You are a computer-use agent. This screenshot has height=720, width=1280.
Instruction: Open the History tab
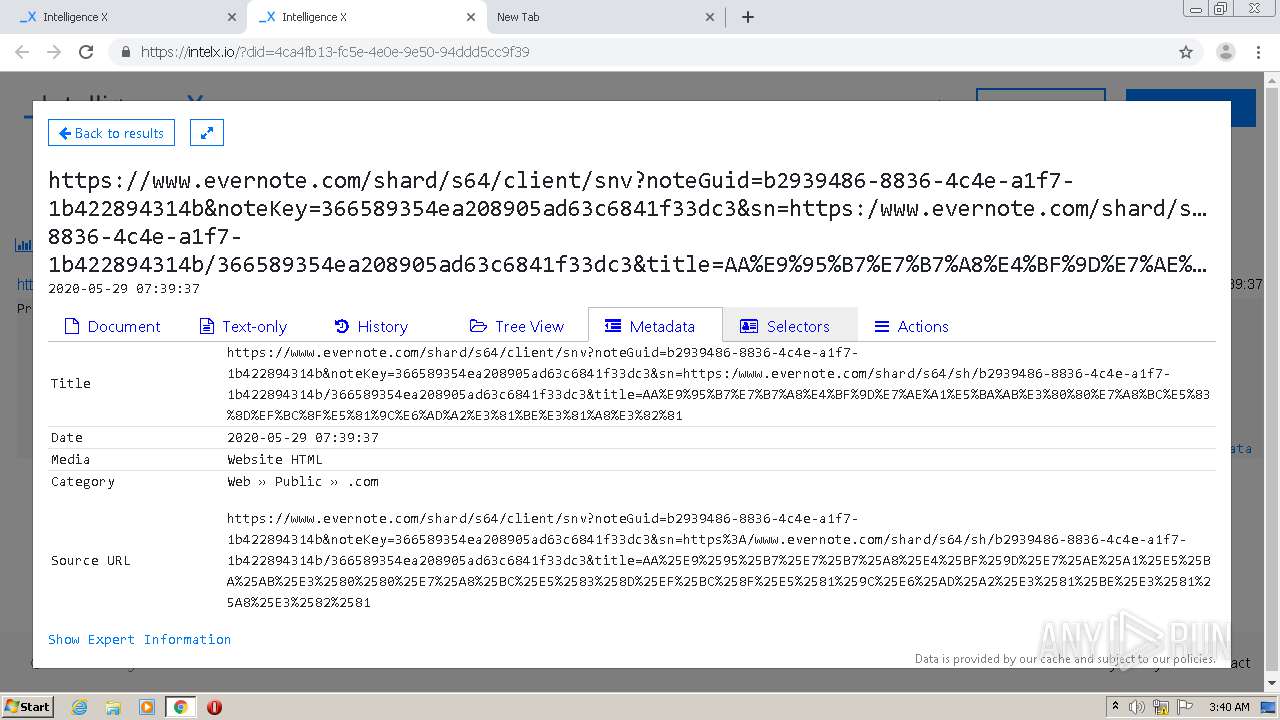click(x=371, y=326)
